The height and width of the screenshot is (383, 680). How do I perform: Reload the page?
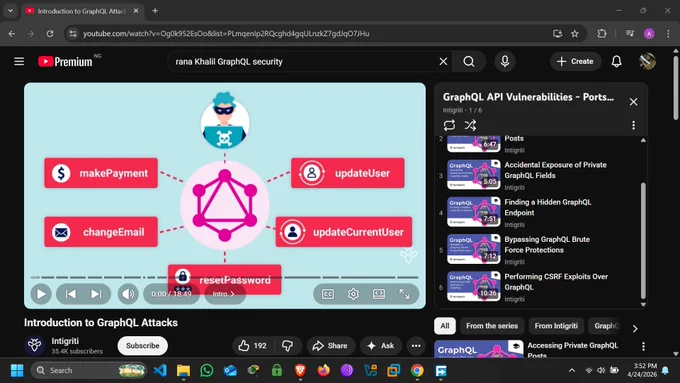point(50,33)
